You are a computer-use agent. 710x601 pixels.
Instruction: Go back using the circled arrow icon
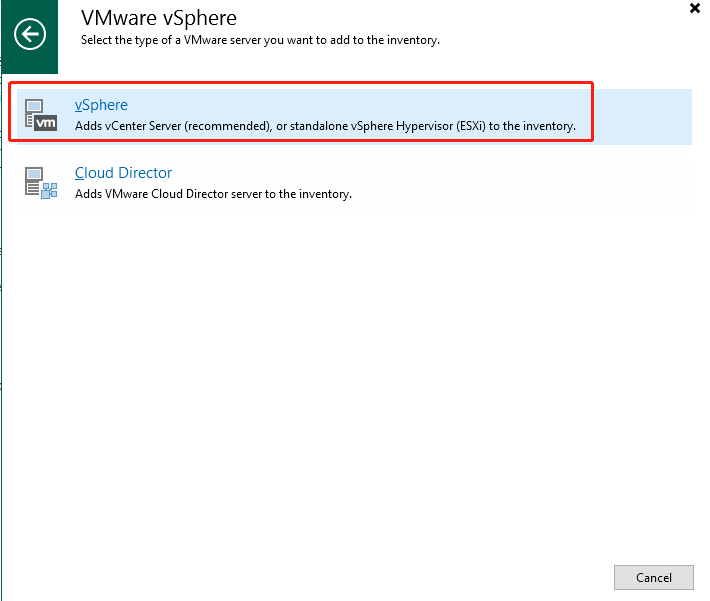click(30, 34)
